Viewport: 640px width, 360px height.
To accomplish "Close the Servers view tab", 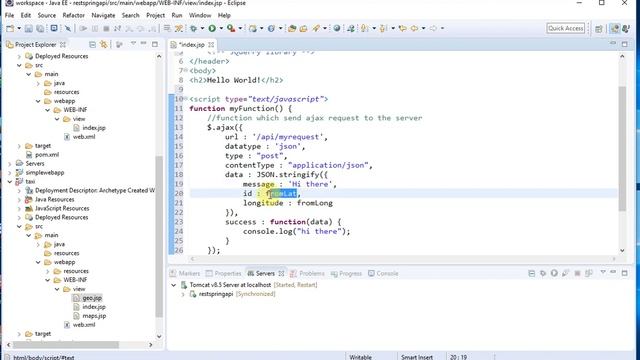I will 281,273.
